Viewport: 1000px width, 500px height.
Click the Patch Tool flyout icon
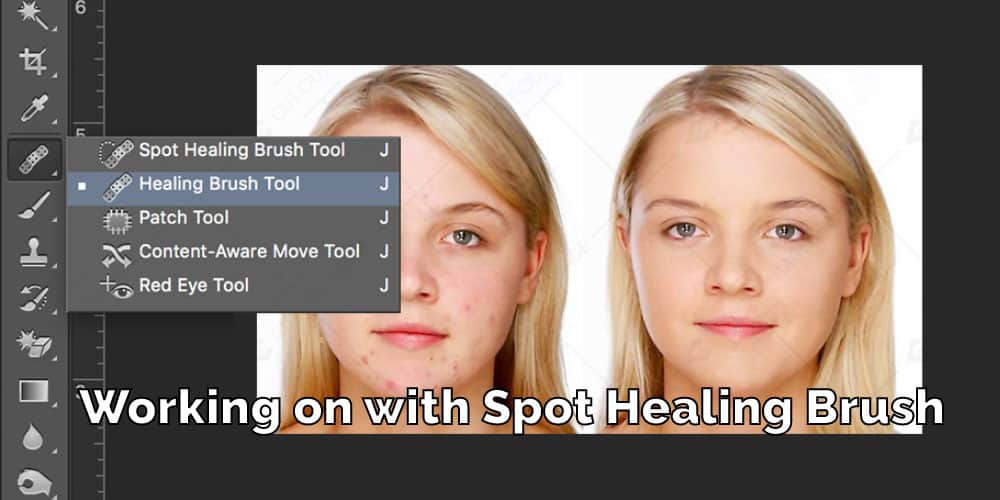pyautogui.click(x=117, y=221)
